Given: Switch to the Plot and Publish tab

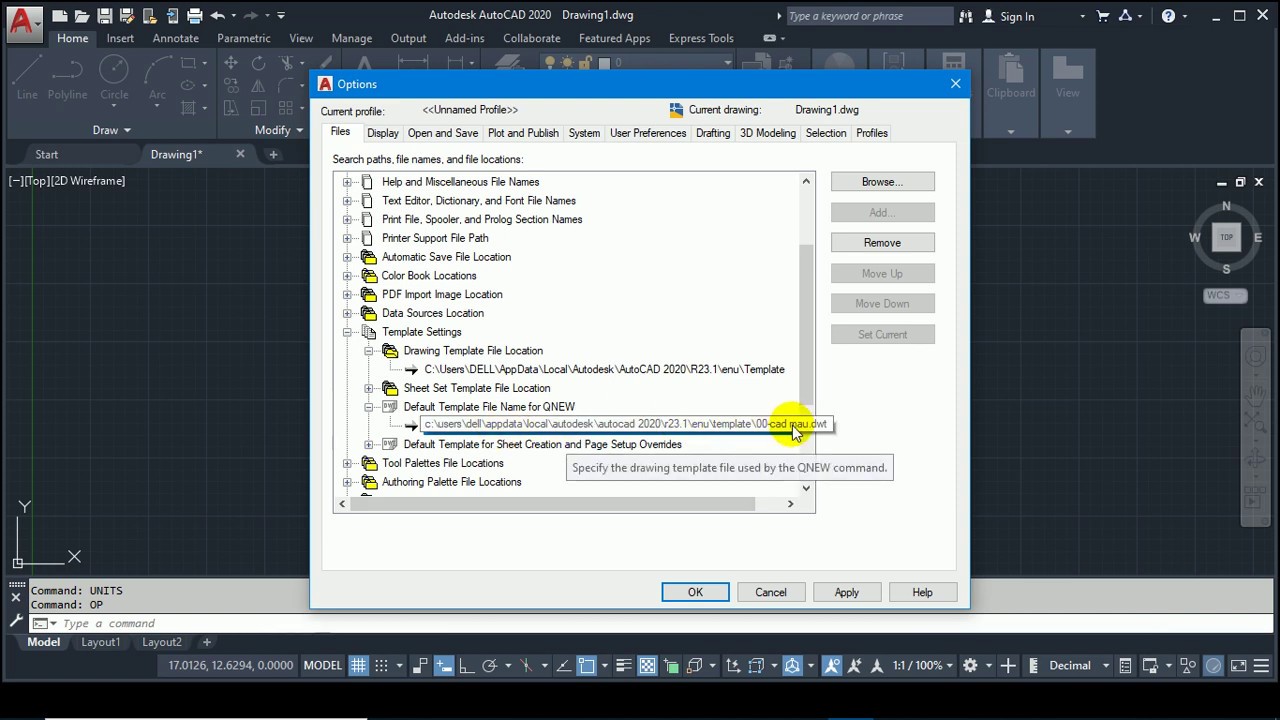Looking at the screenshot, I should click(523, 133).
